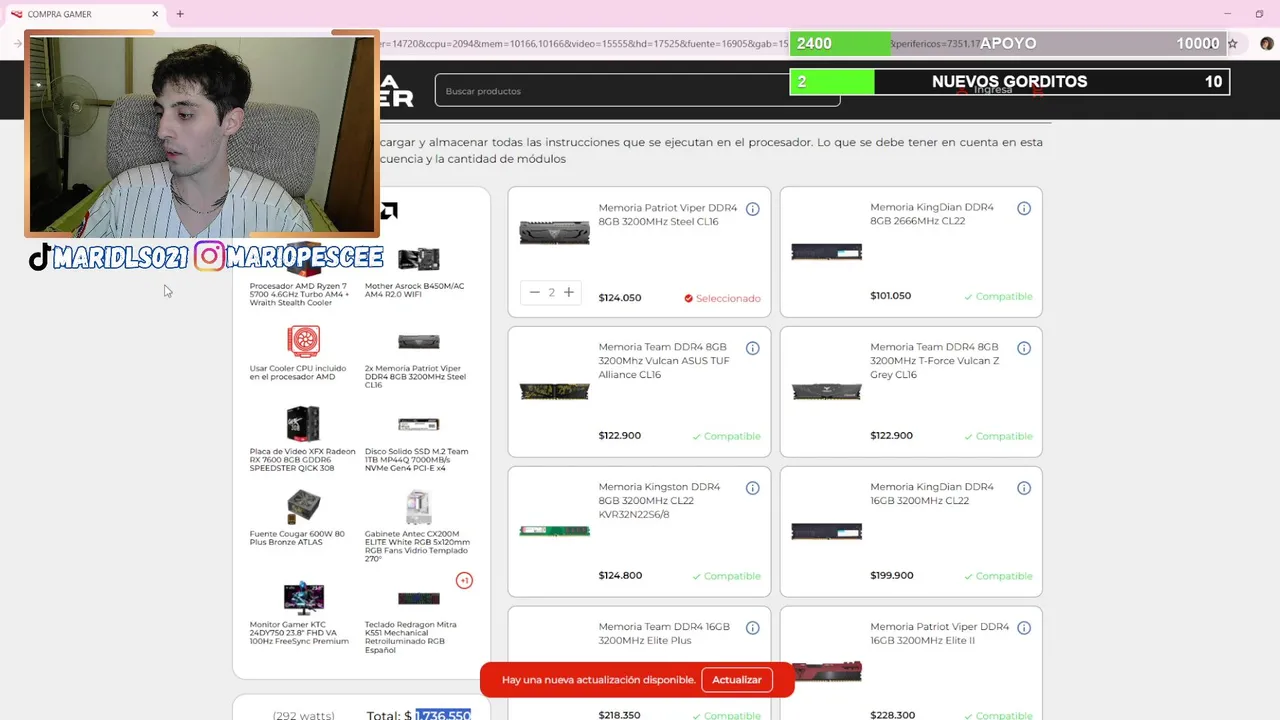Minimize the browser window

[x=1228, y=14]
